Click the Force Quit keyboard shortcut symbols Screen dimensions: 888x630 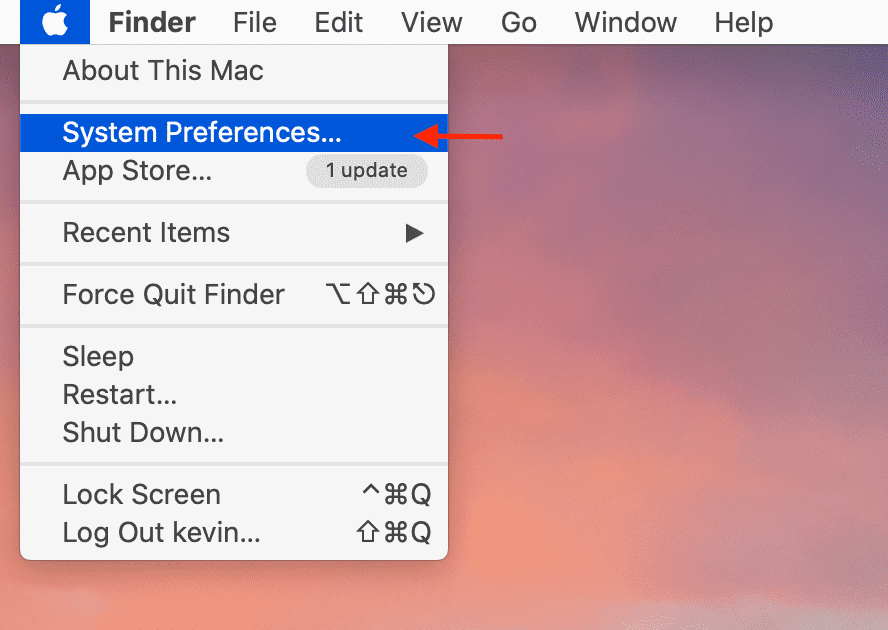click(x=380, y=295)
